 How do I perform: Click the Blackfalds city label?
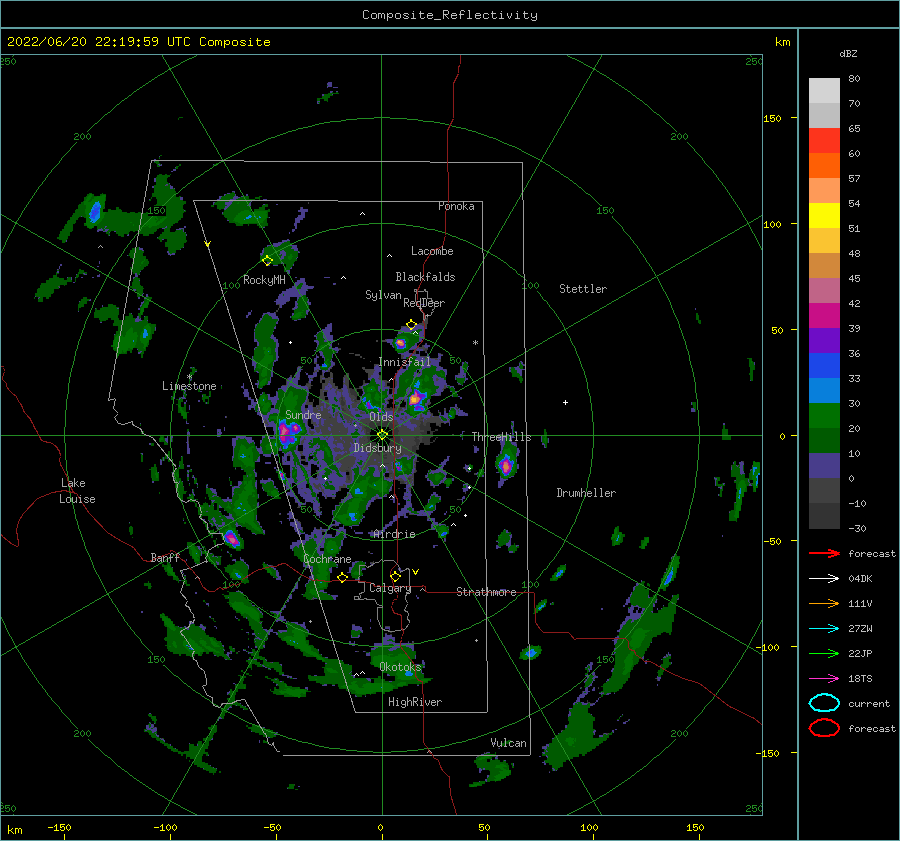425,277
